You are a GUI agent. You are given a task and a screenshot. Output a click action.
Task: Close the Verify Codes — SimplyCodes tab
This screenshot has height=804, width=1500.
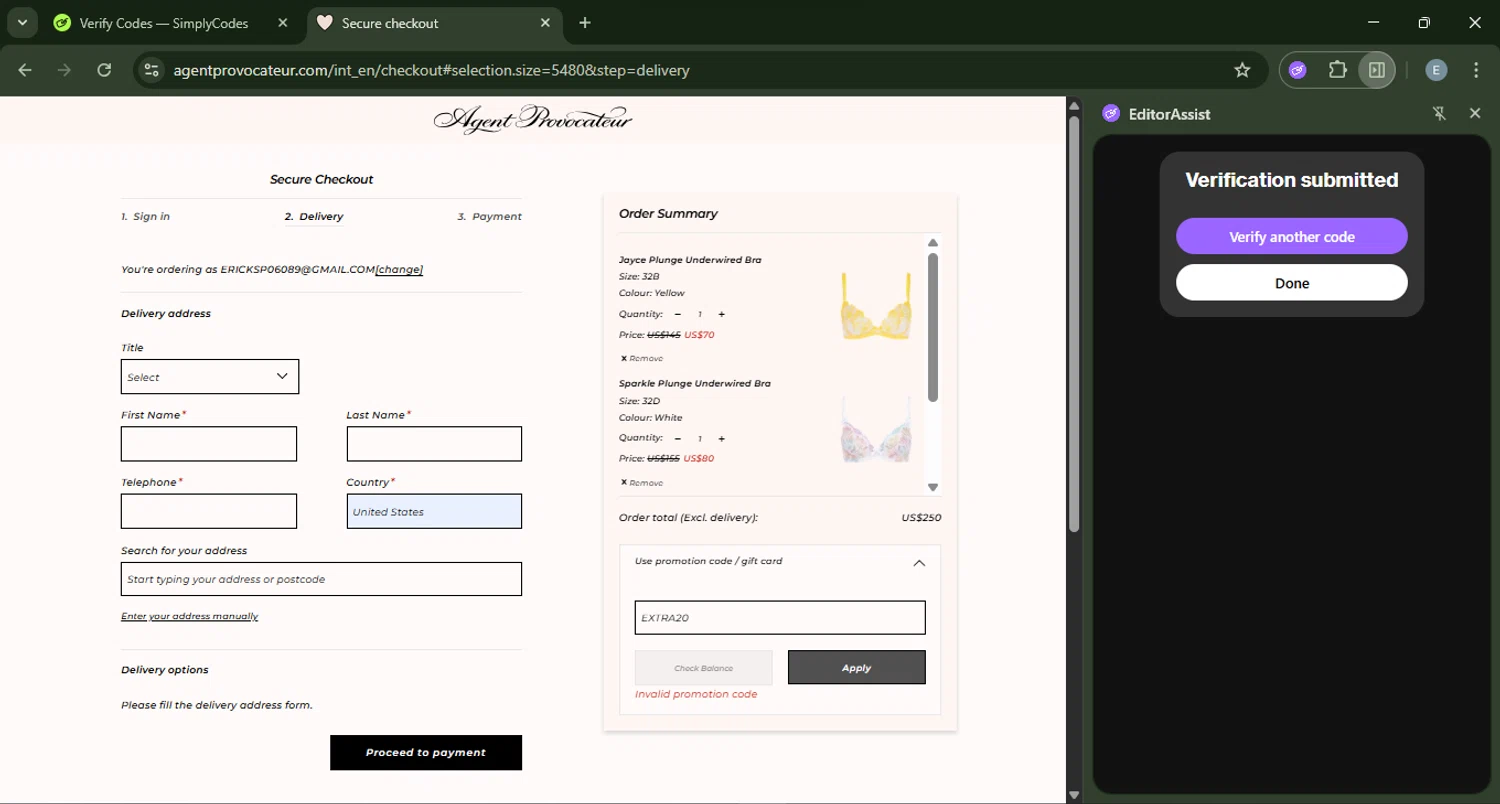click(x=283, y=23)
